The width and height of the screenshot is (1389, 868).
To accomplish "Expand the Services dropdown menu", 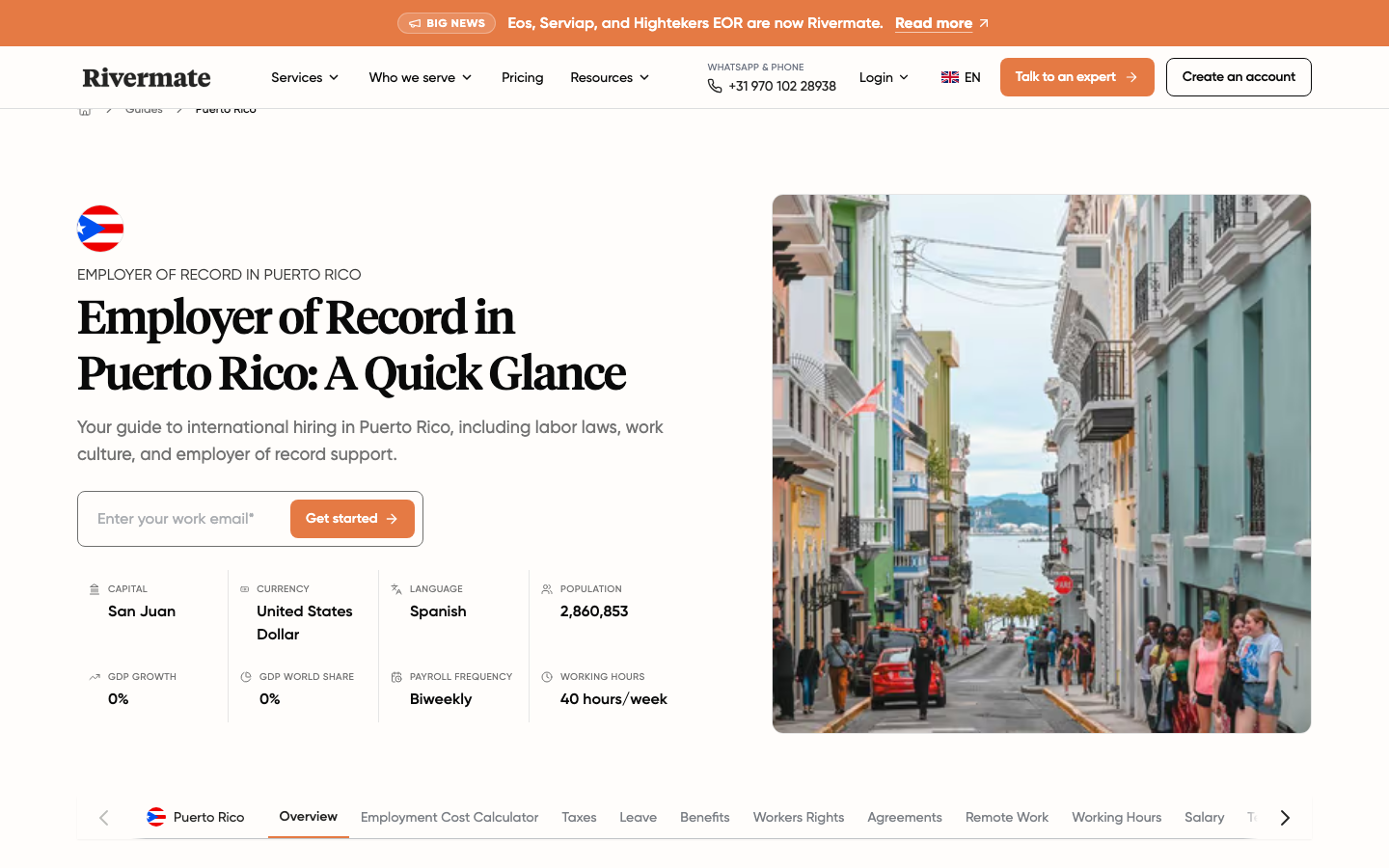I will tap(305, 77).
